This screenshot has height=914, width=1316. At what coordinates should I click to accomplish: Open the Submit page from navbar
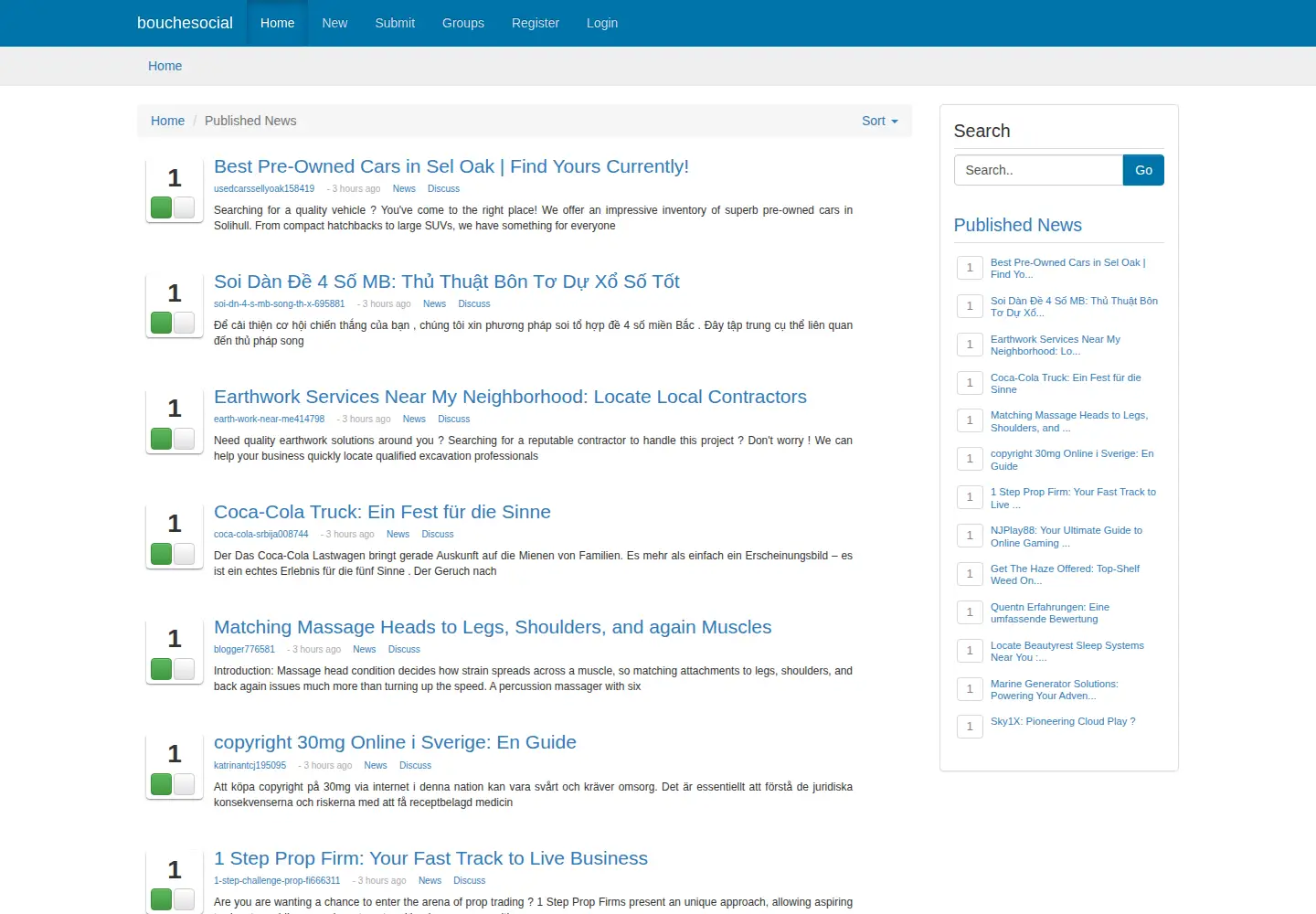click(x=395, y=23)
